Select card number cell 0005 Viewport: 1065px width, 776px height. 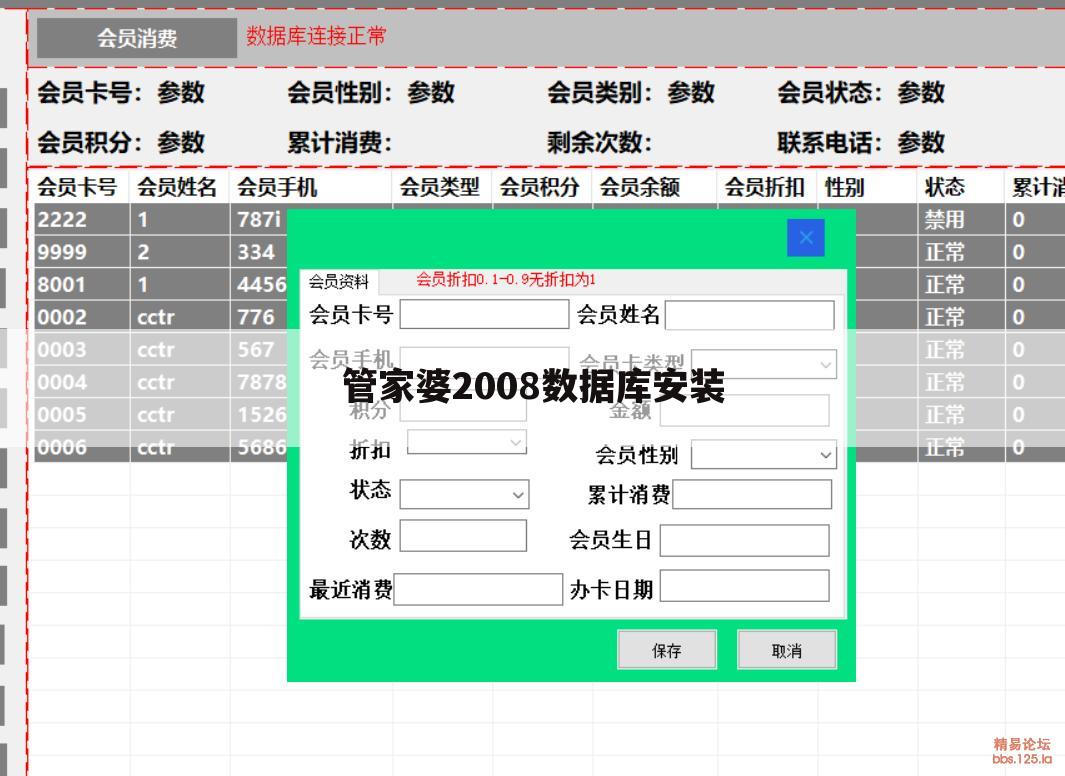coord(82,415)
